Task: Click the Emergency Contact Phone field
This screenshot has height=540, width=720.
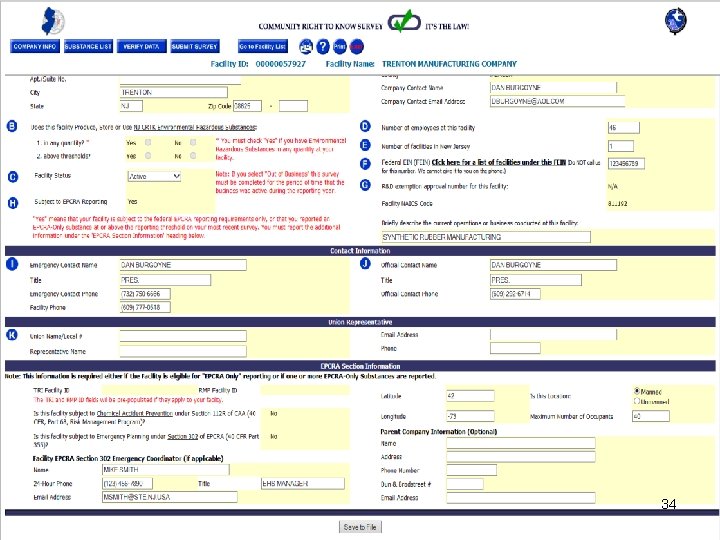Action: pyautogui.click(x=145, y=294)
